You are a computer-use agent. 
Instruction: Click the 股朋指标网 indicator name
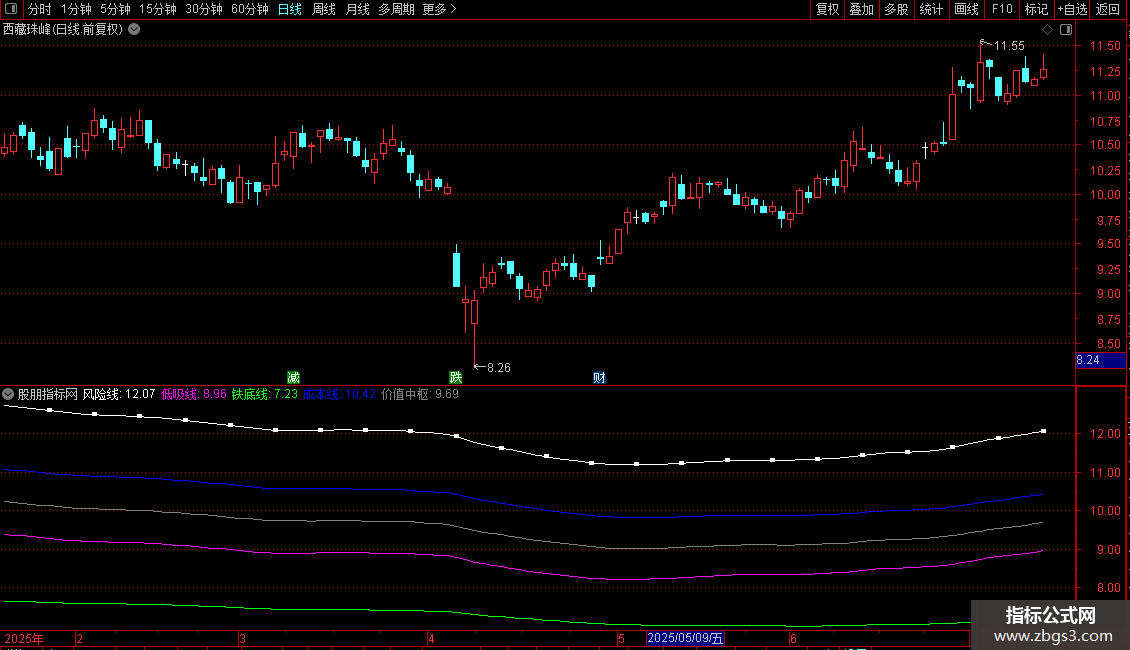click(x=48, y=394)
